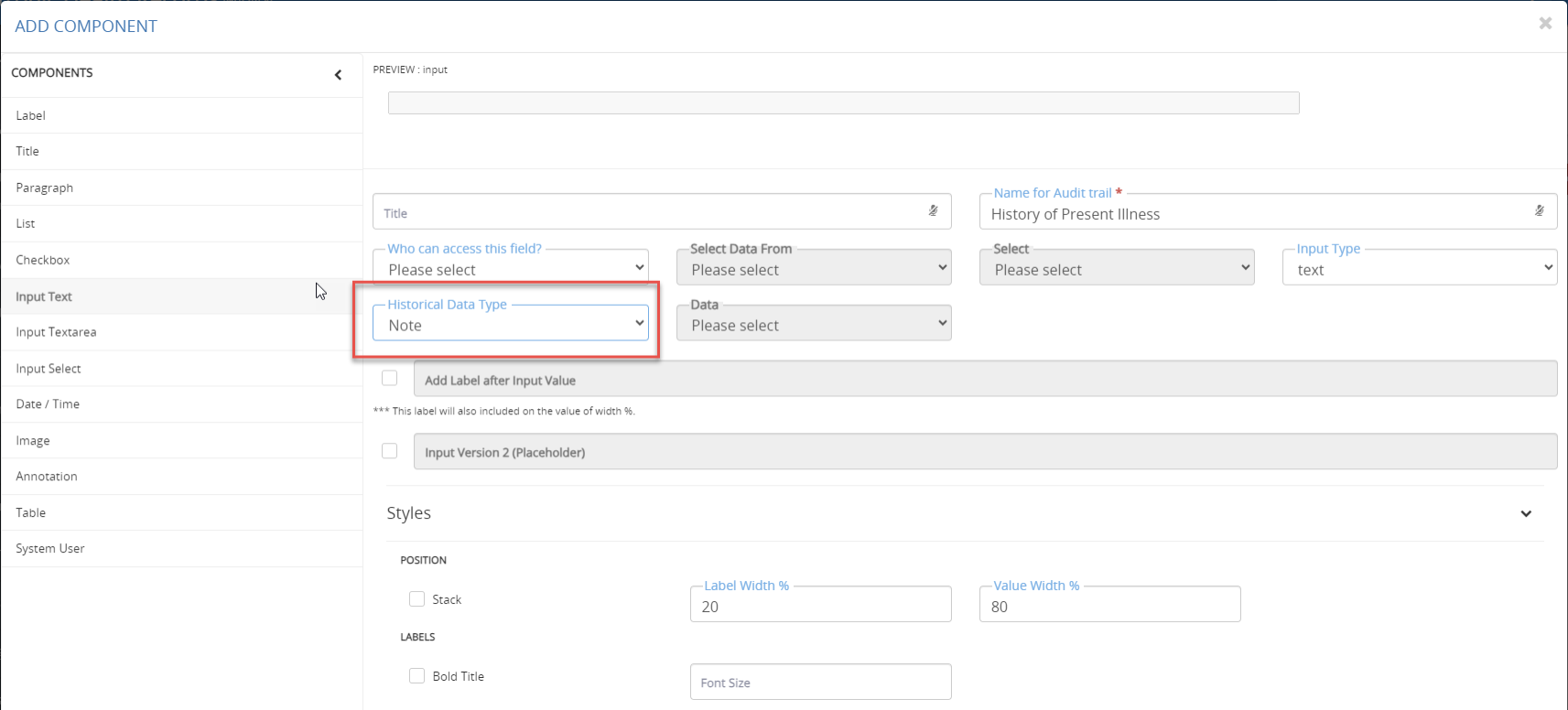Collapse the Styles section chevron

pos(1526,513)
